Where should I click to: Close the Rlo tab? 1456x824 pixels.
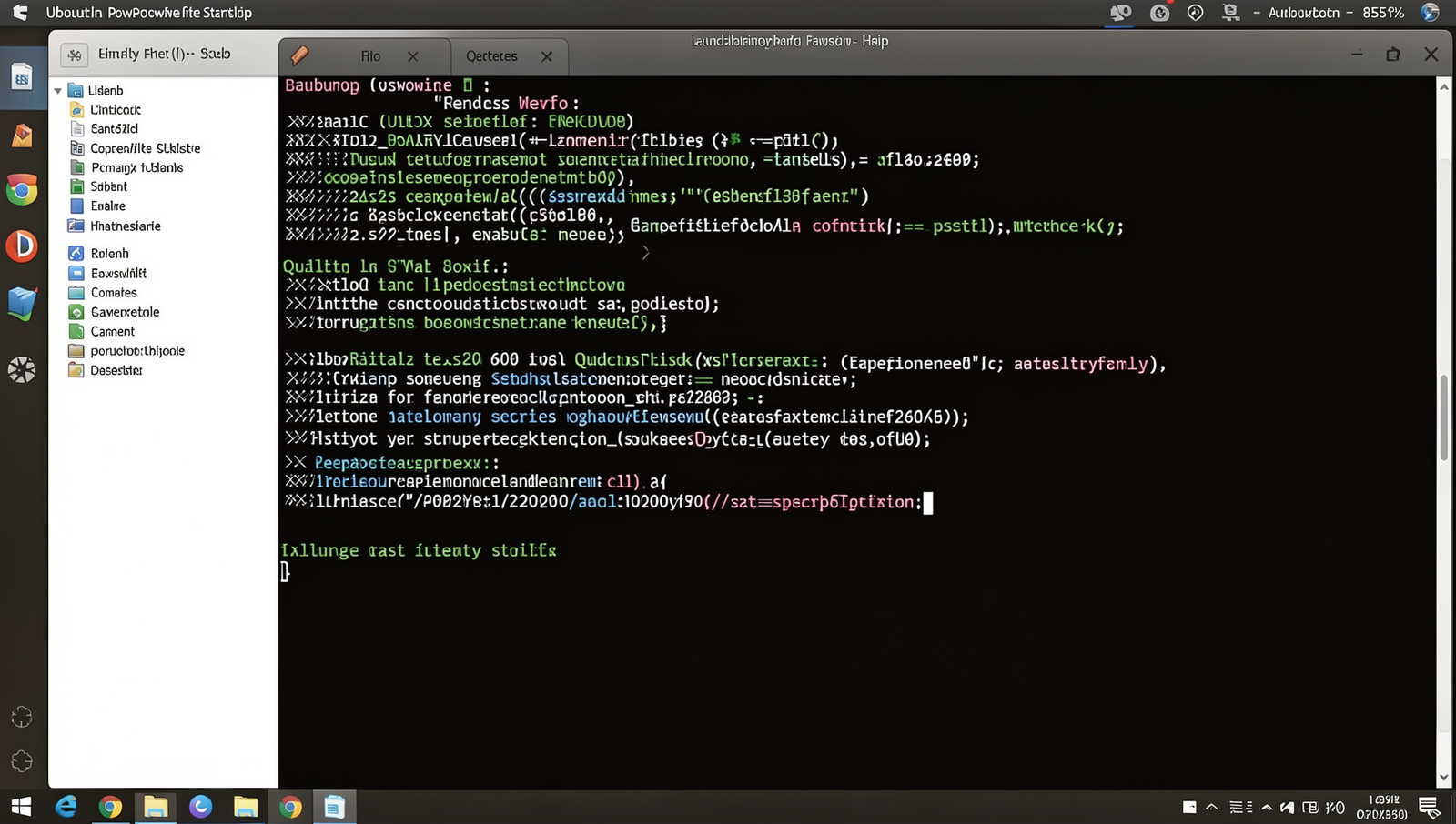tap(413, 56)
